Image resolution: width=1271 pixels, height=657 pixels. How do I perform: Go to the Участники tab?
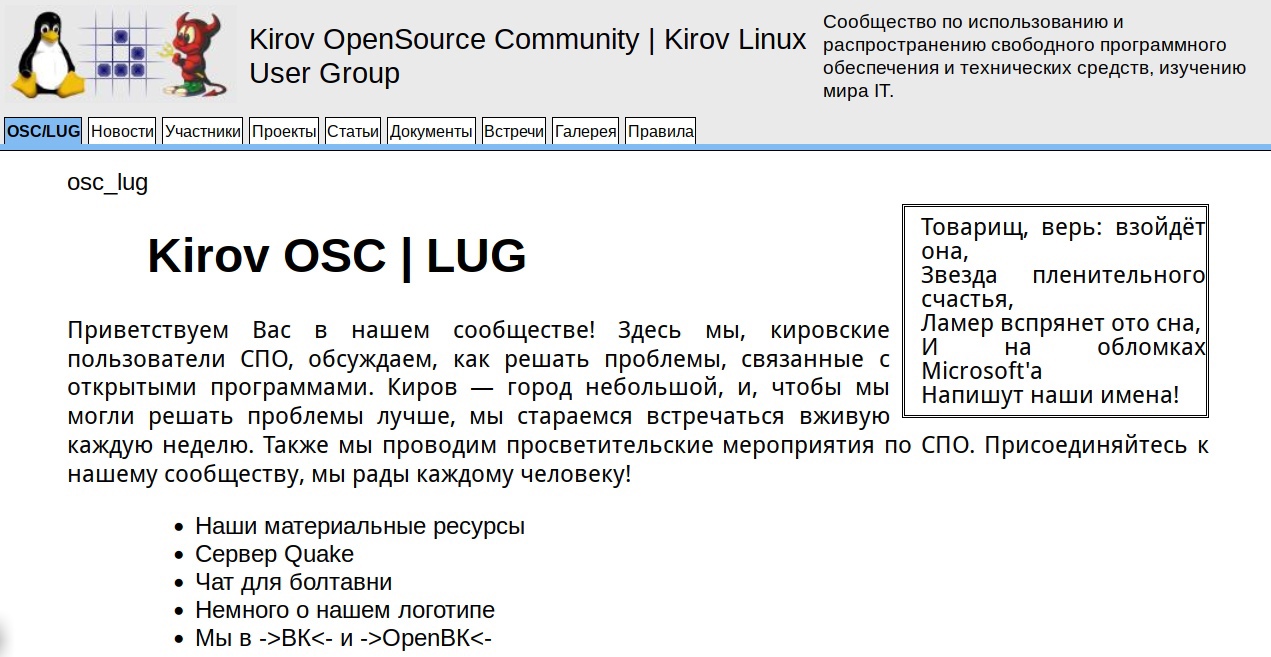pos(203,131)
